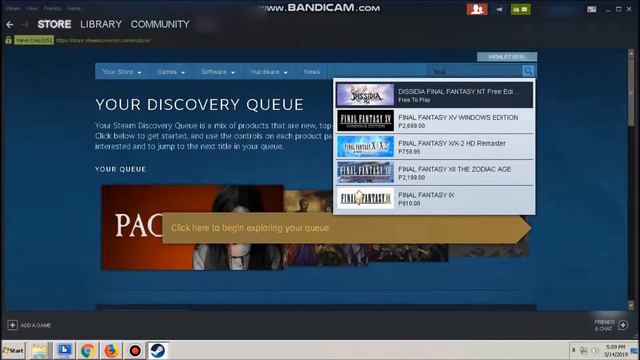Viewport: 640px width, 360px height.
Task: Click the volume tray icon
Action: 595,351
